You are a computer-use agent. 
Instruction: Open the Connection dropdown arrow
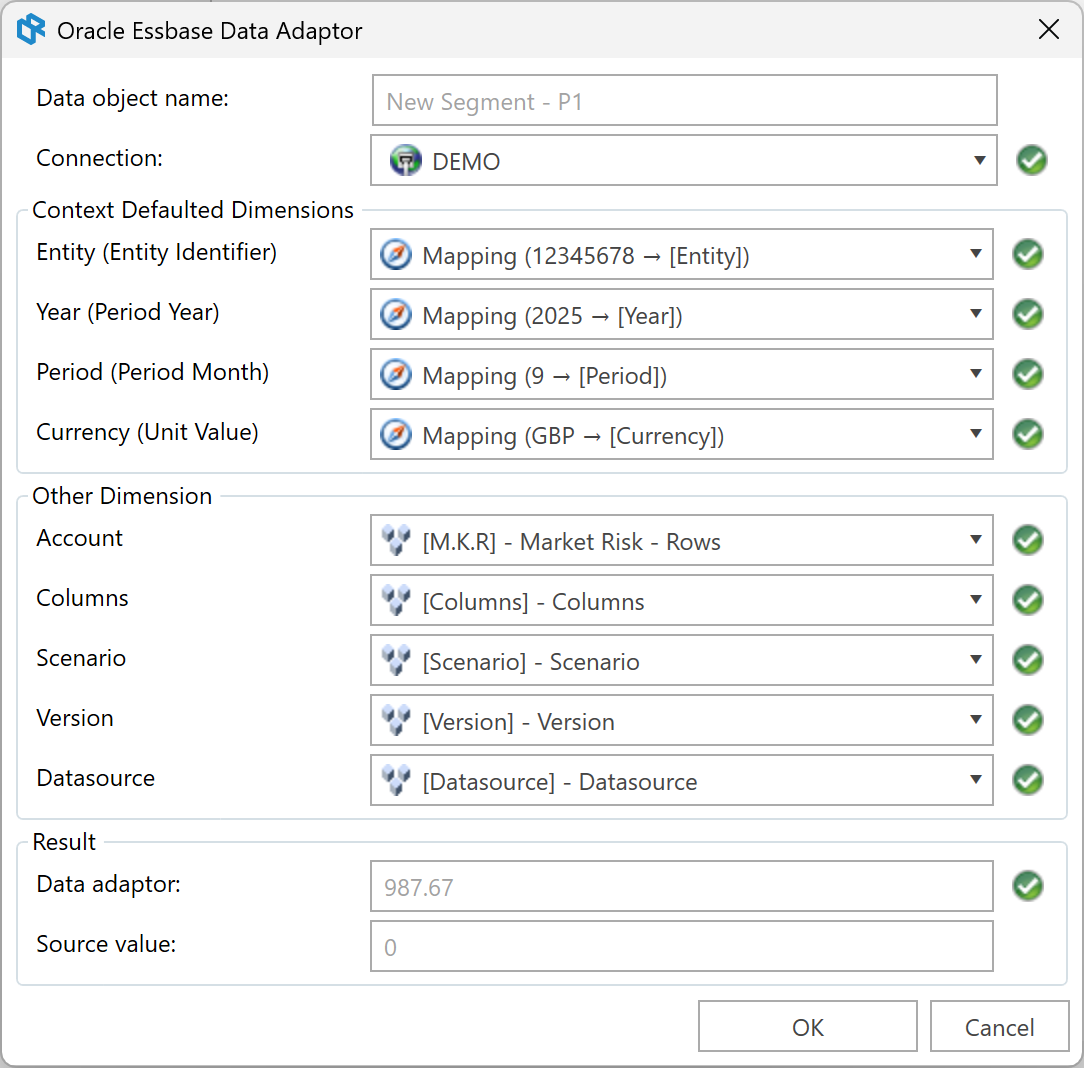click(980, 160)
